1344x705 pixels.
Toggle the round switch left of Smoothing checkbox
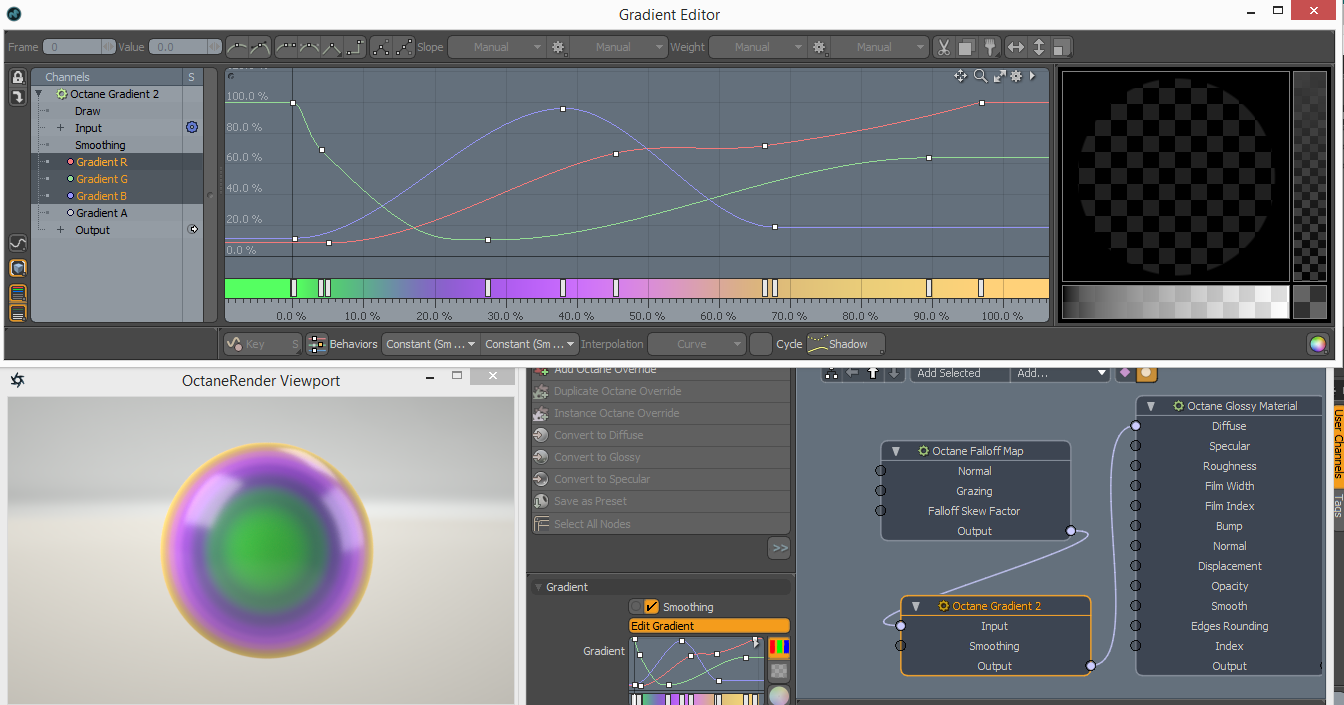click(636, 607)
